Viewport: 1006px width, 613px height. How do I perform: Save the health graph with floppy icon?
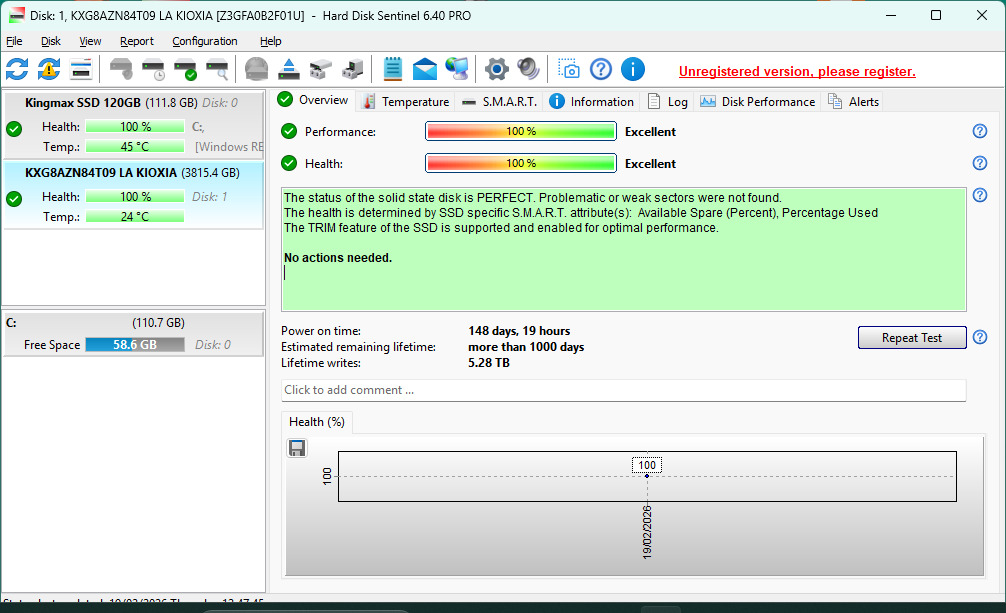click(297, 448)
